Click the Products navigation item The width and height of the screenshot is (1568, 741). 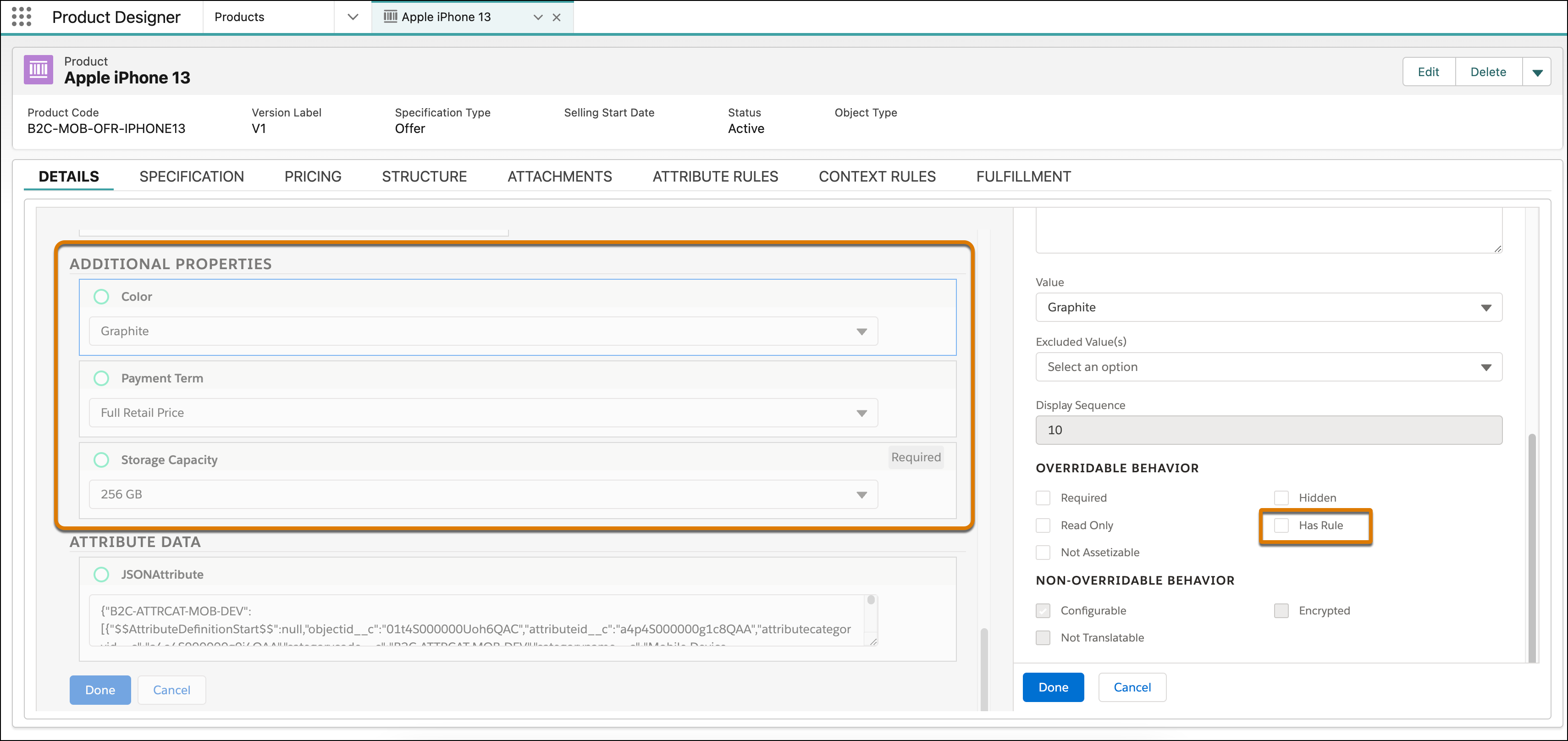tap(239, 17)
